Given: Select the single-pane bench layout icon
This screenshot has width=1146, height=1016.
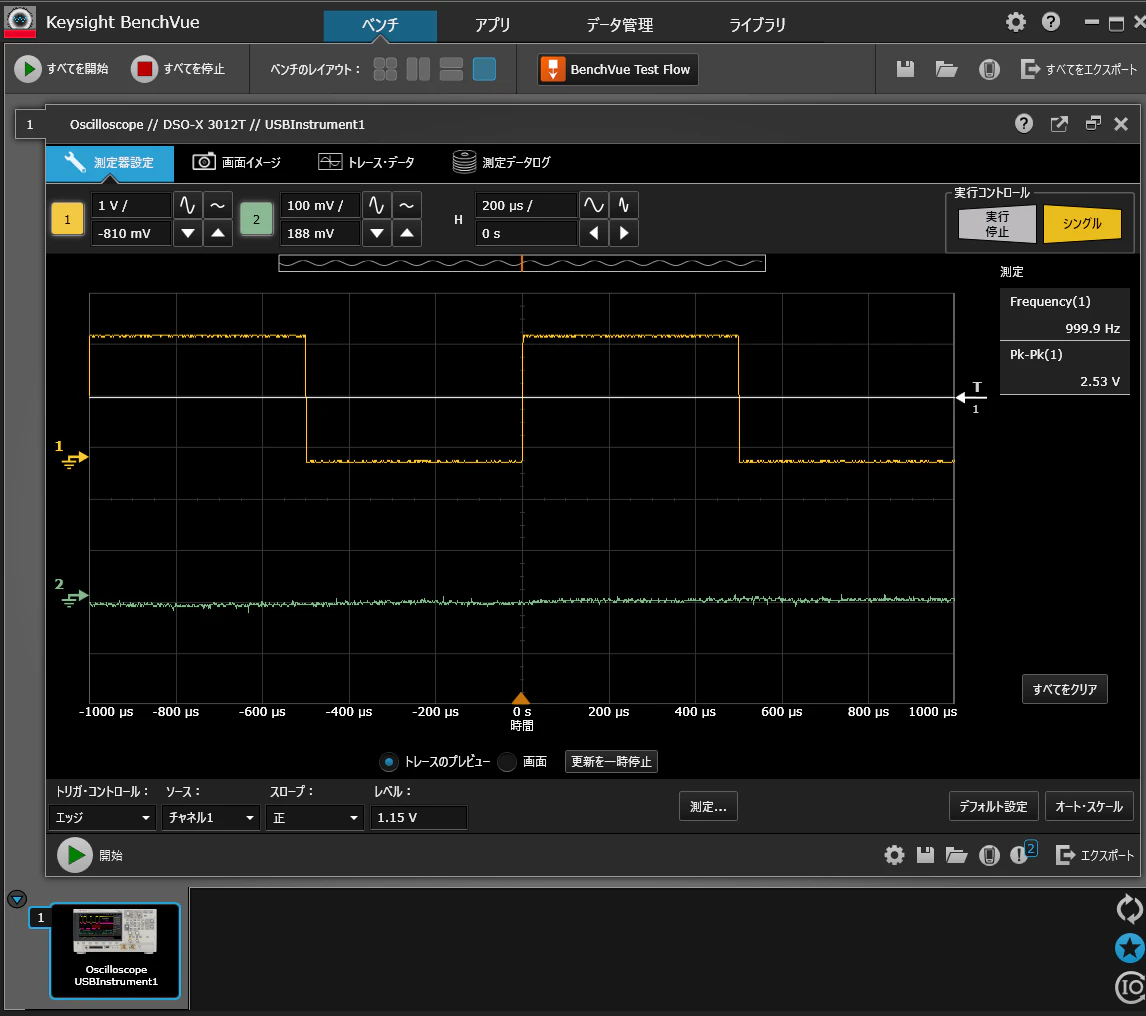Looking at the screenshot, I should click(485, 69).
